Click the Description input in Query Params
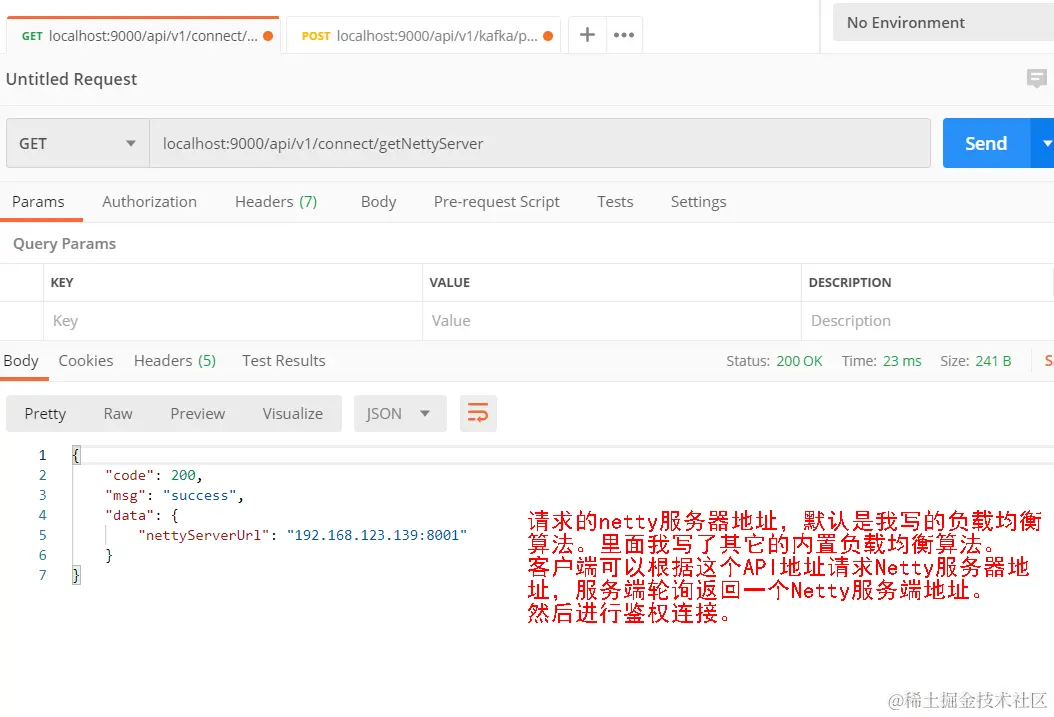1054x717 pixels. [927, 321]
